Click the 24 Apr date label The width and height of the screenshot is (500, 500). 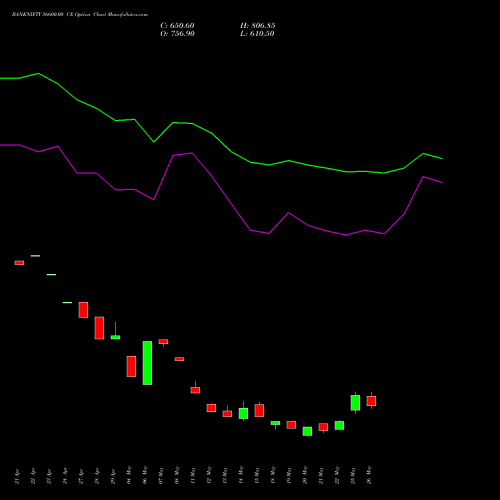click(x=65, y=477)
